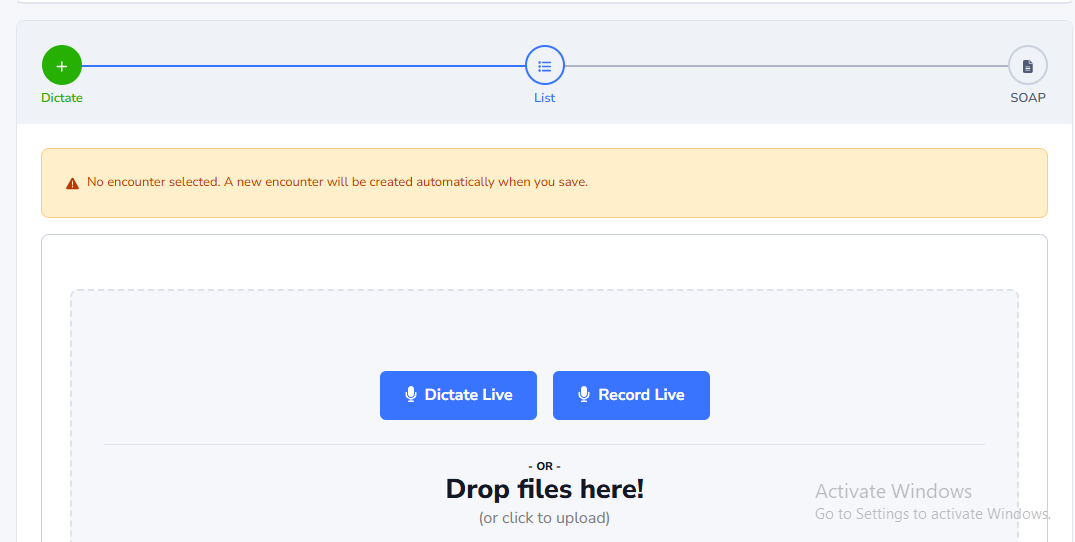Open the SOAP document step icon

(x=1027, y=66)
